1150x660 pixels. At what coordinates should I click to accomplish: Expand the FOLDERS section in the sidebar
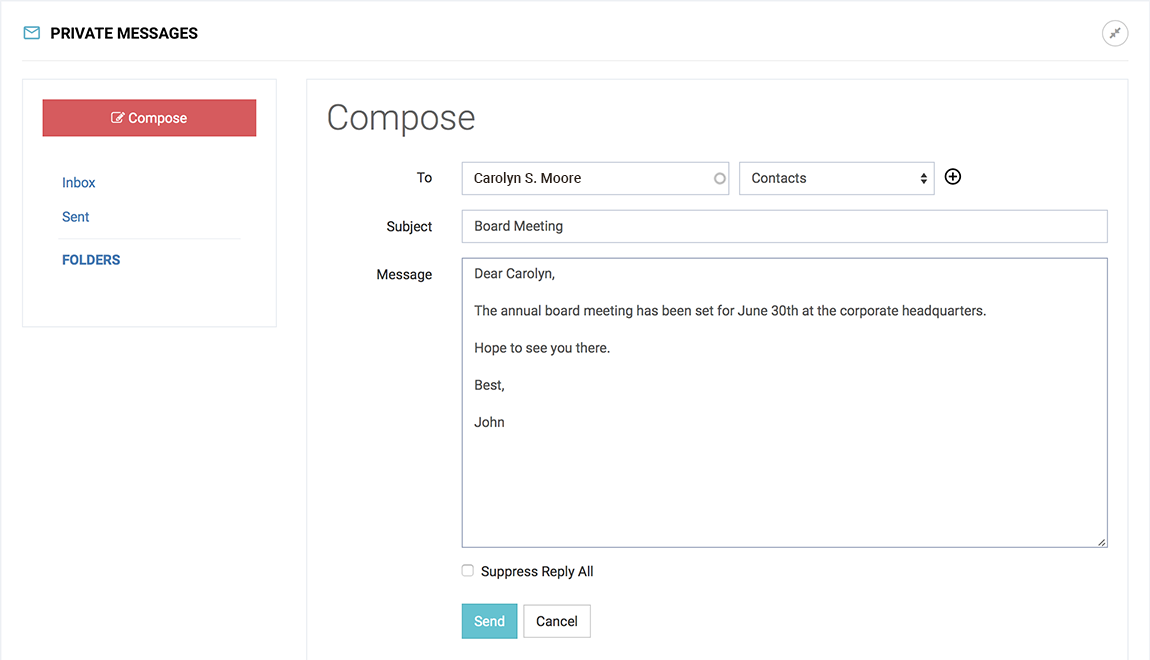[91, 260]
